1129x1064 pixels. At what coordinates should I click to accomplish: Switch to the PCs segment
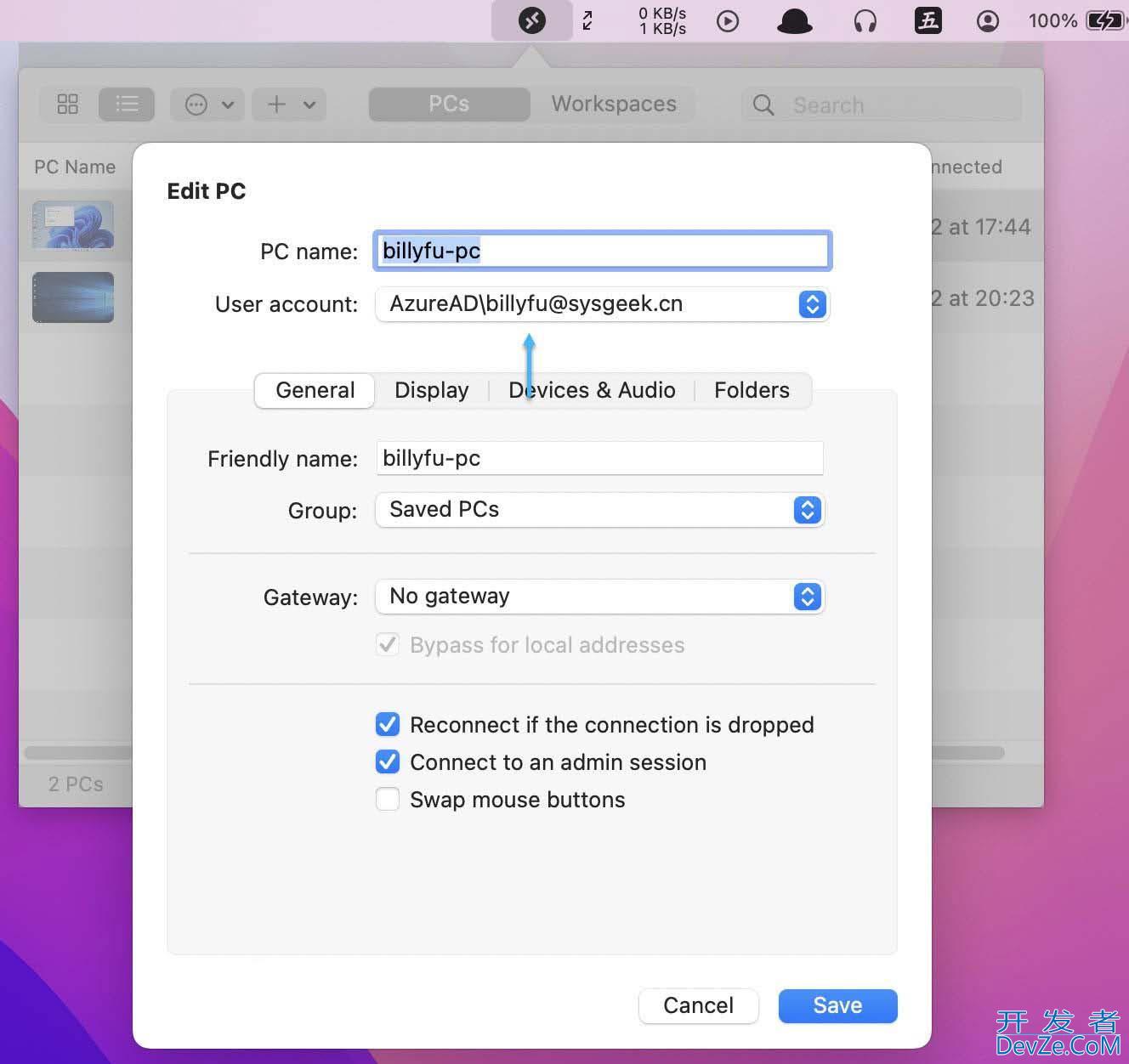tap(449, 104)
